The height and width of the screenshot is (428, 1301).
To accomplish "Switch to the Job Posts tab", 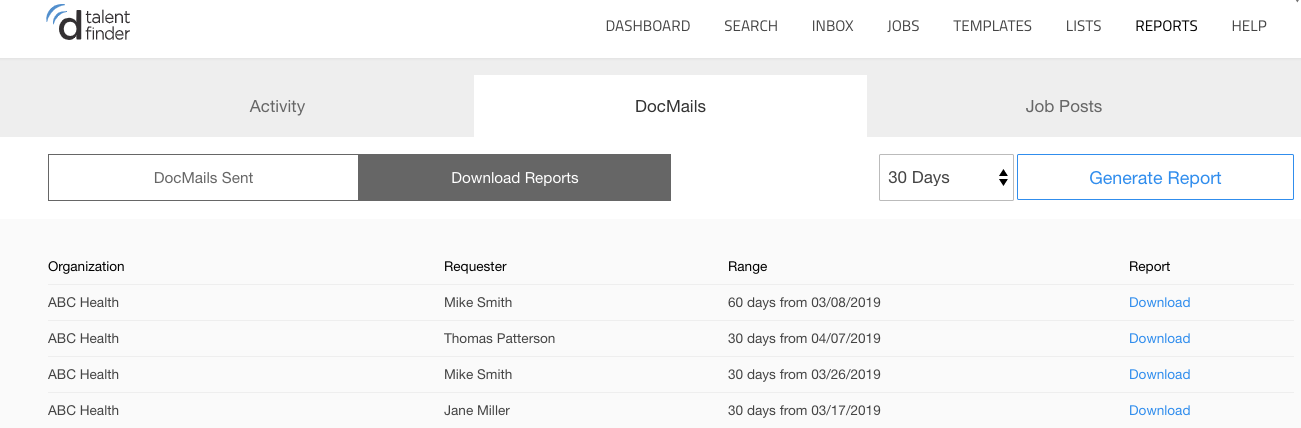I will (1063, 106).
